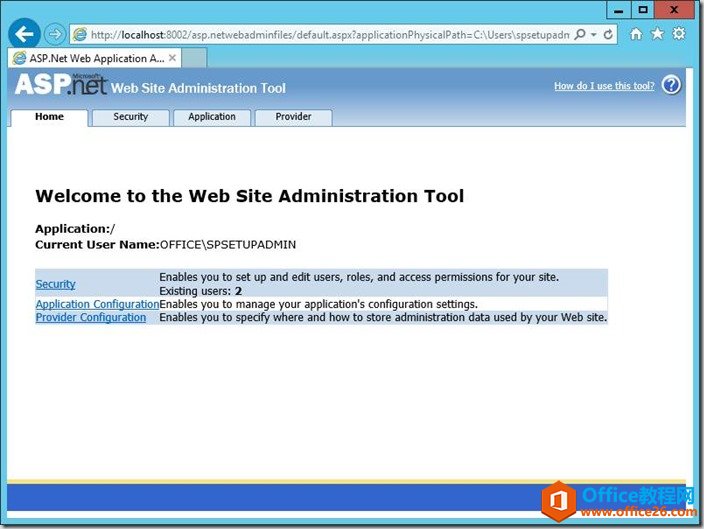Refresh the page with reload icon
The width and height of the screenshot is (704, 529).
608,34
